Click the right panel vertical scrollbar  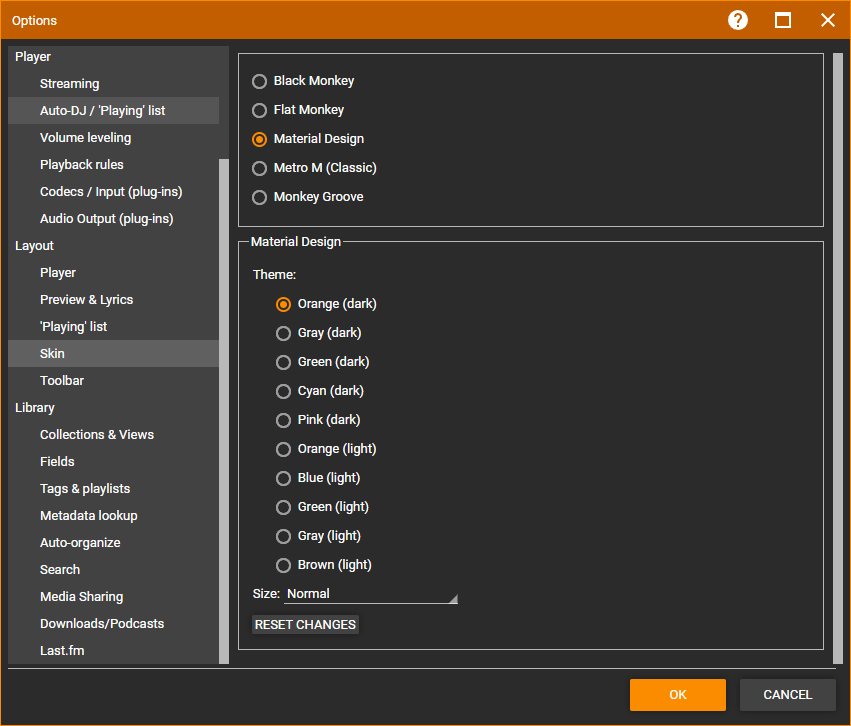point(838,357)
